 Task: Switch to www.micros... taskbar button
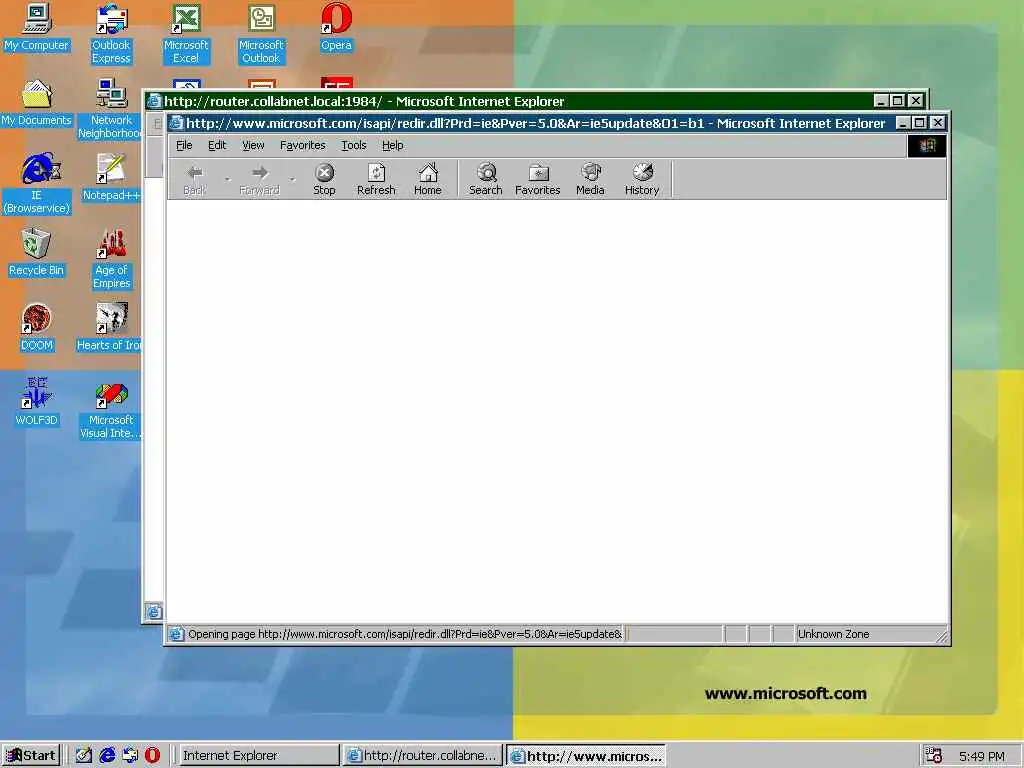point(586,756)
